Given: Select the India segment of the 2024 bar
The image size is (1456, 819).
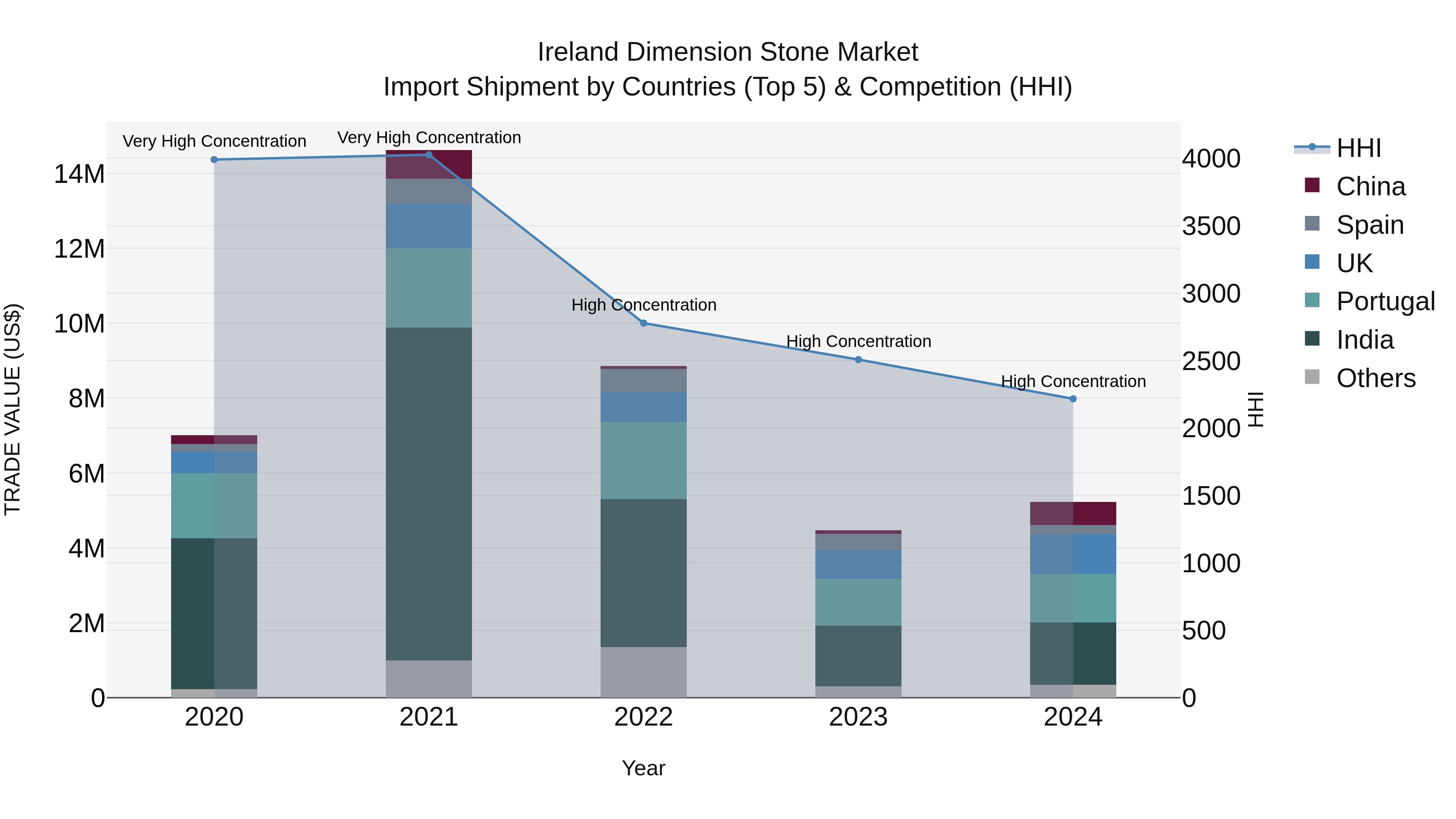Looking at the screenshot, I should point(1073,654).
